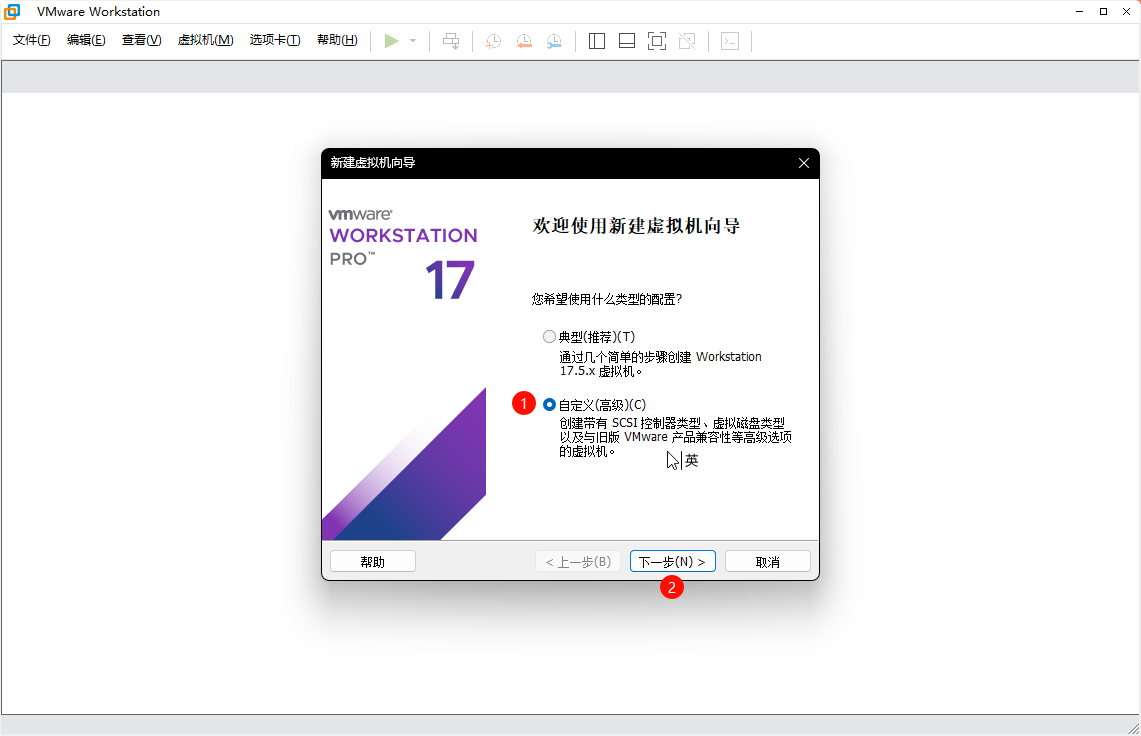Open the 编辑(E) menu
Viewport: 1141px width, 736px height.
(x=86, y=40)
